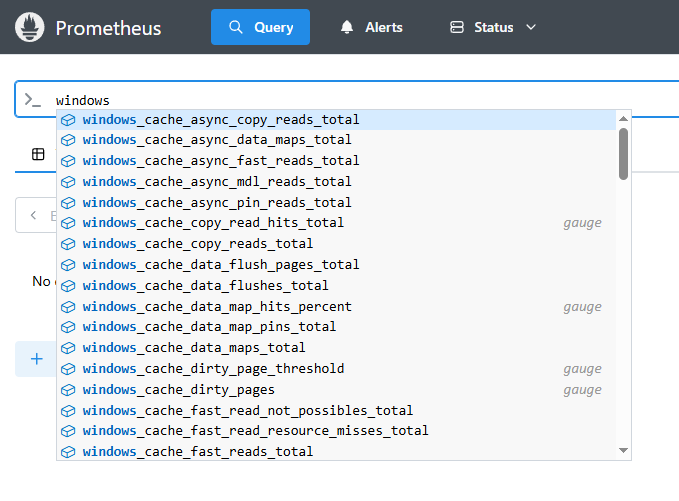
Task: Select windows_cache_async_pin_reads_total suggestion
Action: pos(336,202)
